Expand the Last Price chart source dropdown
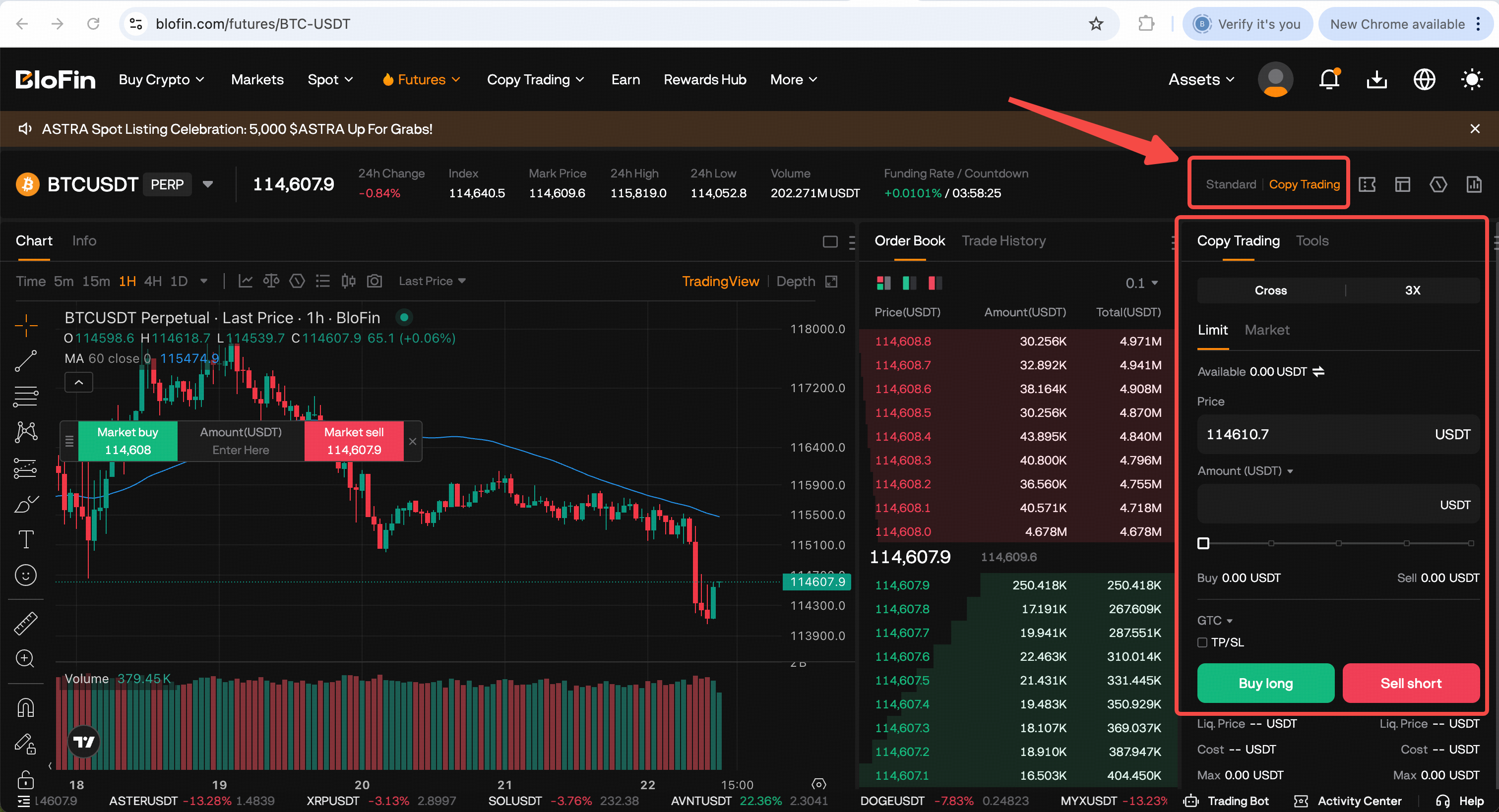 pyautogui.click(x=432, y=281)
